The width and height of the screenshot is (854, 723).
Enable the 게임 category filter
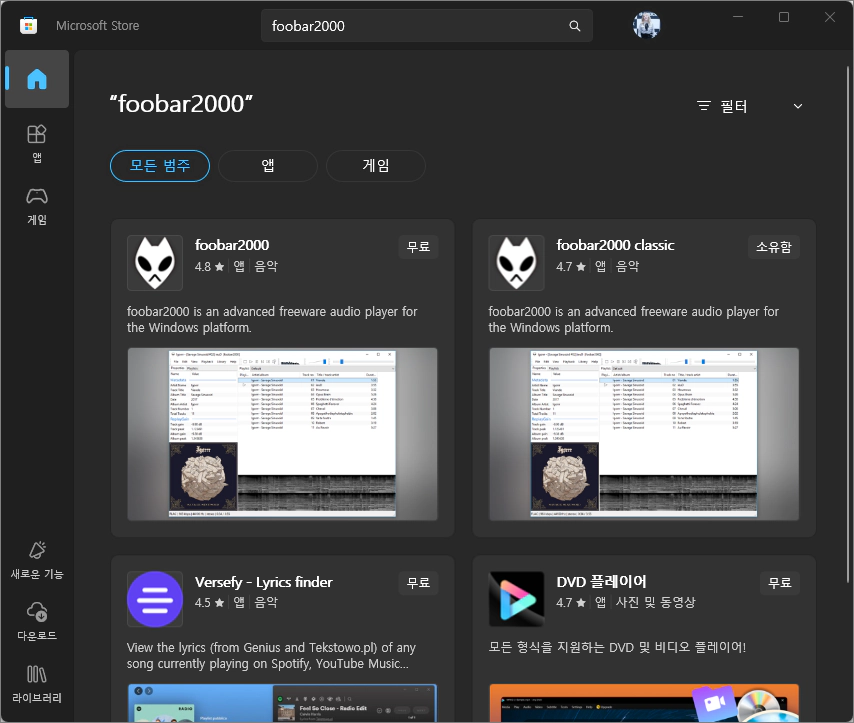[375, 166]
